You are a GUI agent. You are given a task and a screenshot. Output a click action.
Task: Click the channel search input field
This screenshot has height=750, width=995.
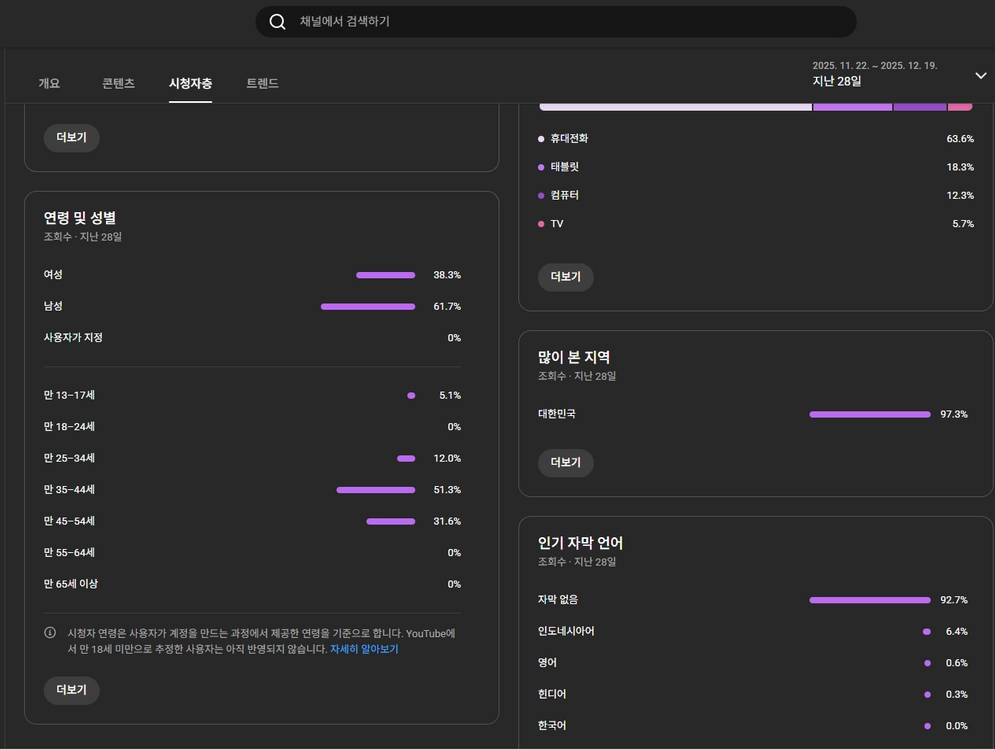pyautogui.click(x=556, y=22)
